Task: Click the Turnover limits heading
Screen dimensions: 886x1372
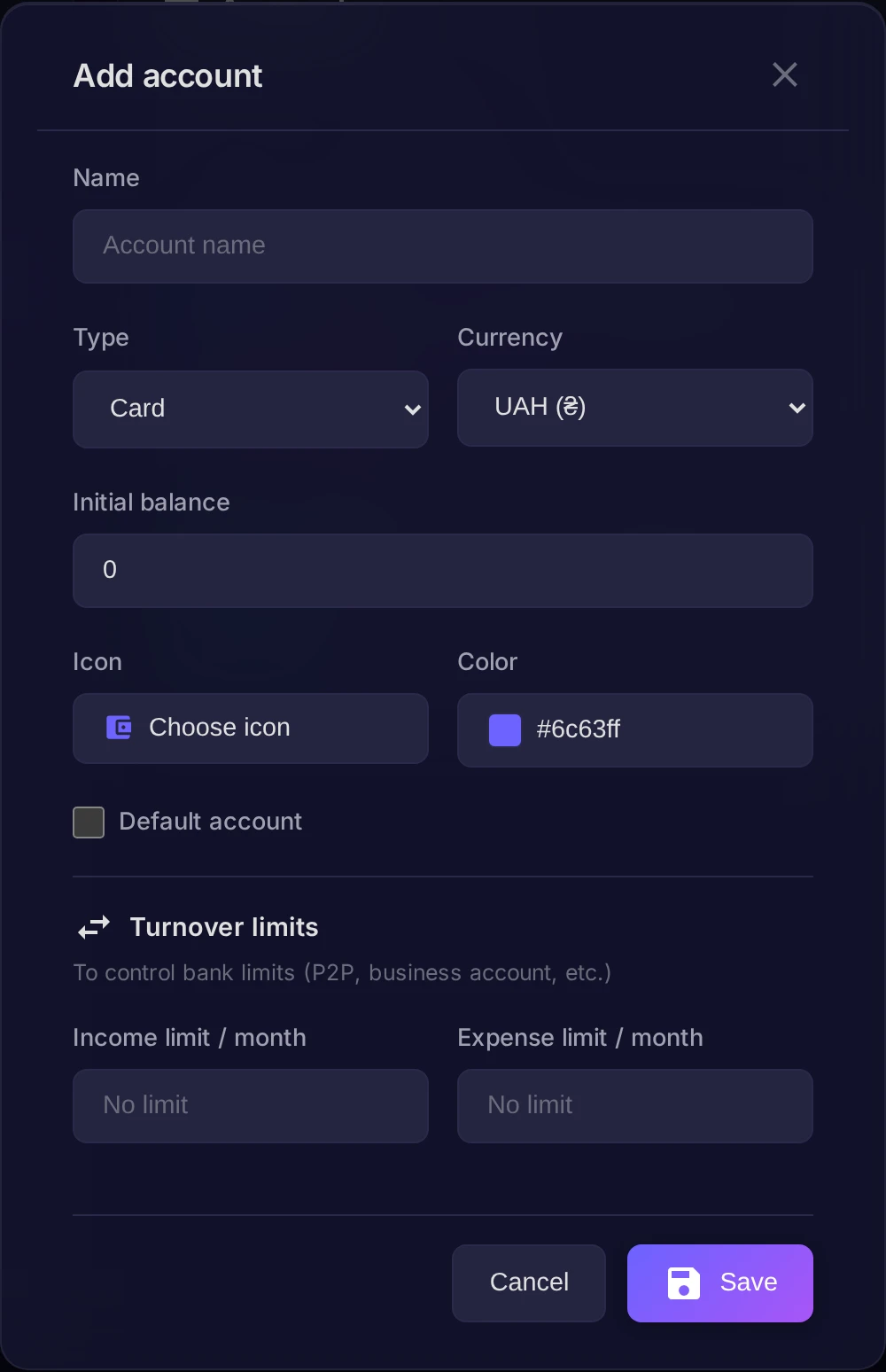Action: click(x=224, y=927)
